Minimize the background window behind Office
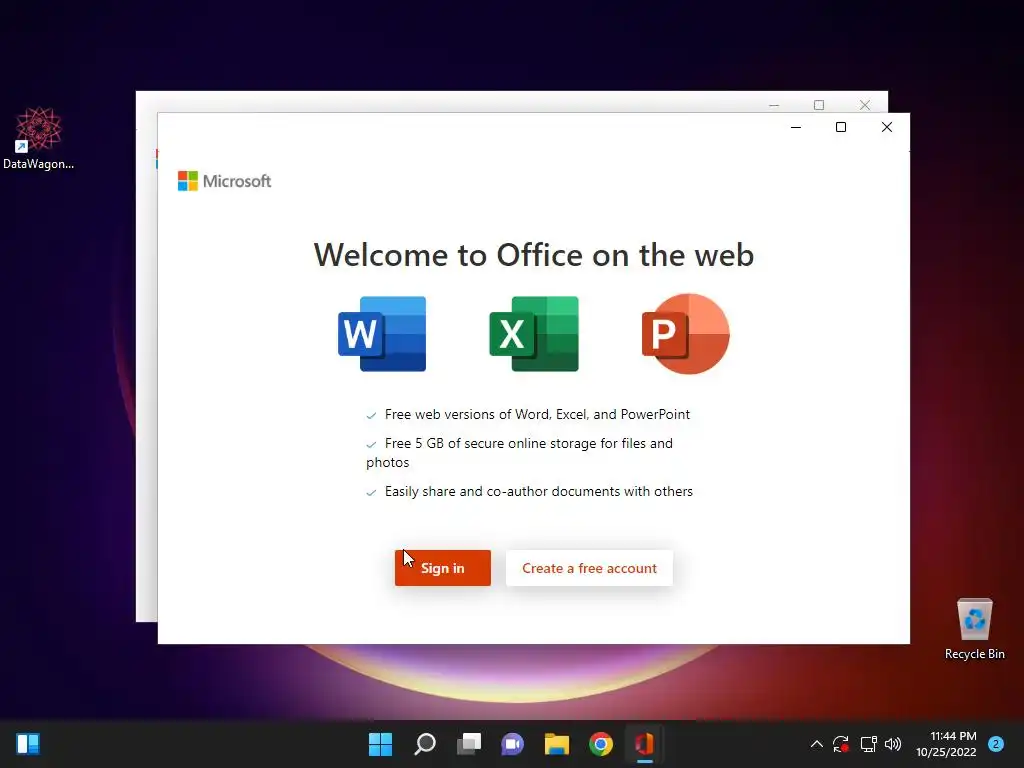 (774, 105)
